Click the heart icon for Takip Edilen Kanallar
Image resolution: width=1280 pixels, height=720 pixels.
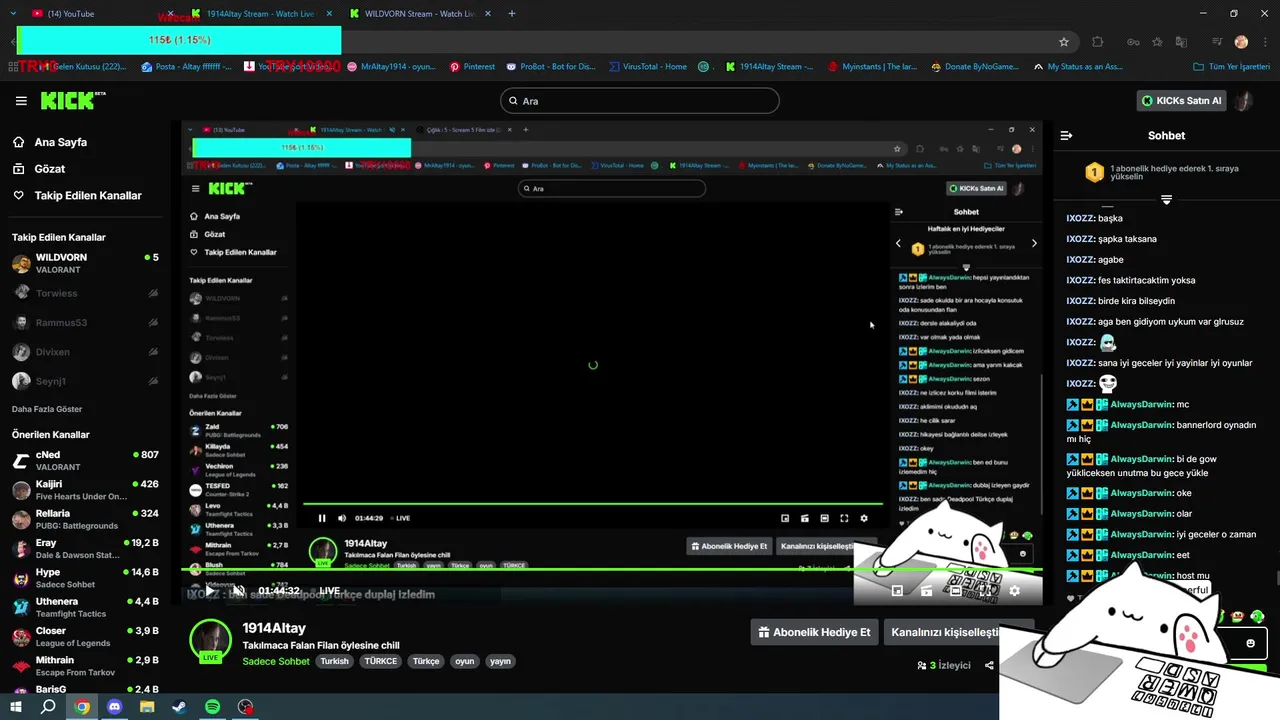point(19,196)
